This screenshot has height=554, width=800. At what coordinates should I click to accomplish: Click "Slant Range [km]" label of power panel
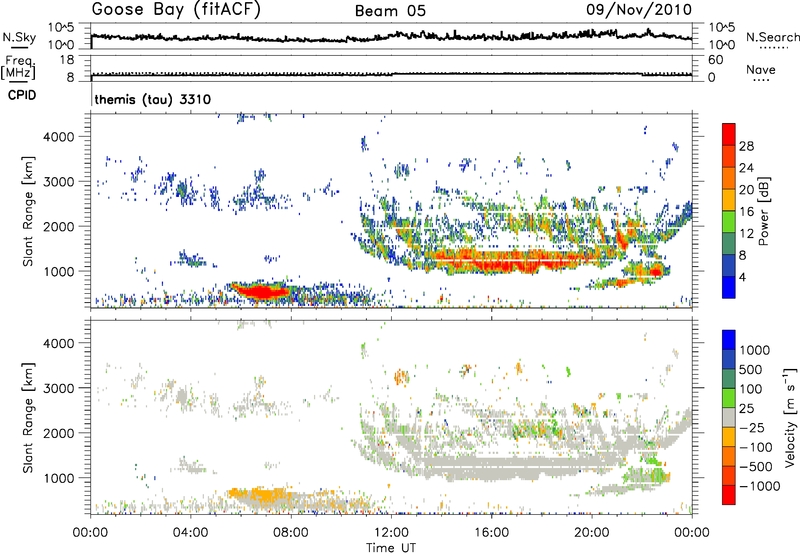(28, 211)
